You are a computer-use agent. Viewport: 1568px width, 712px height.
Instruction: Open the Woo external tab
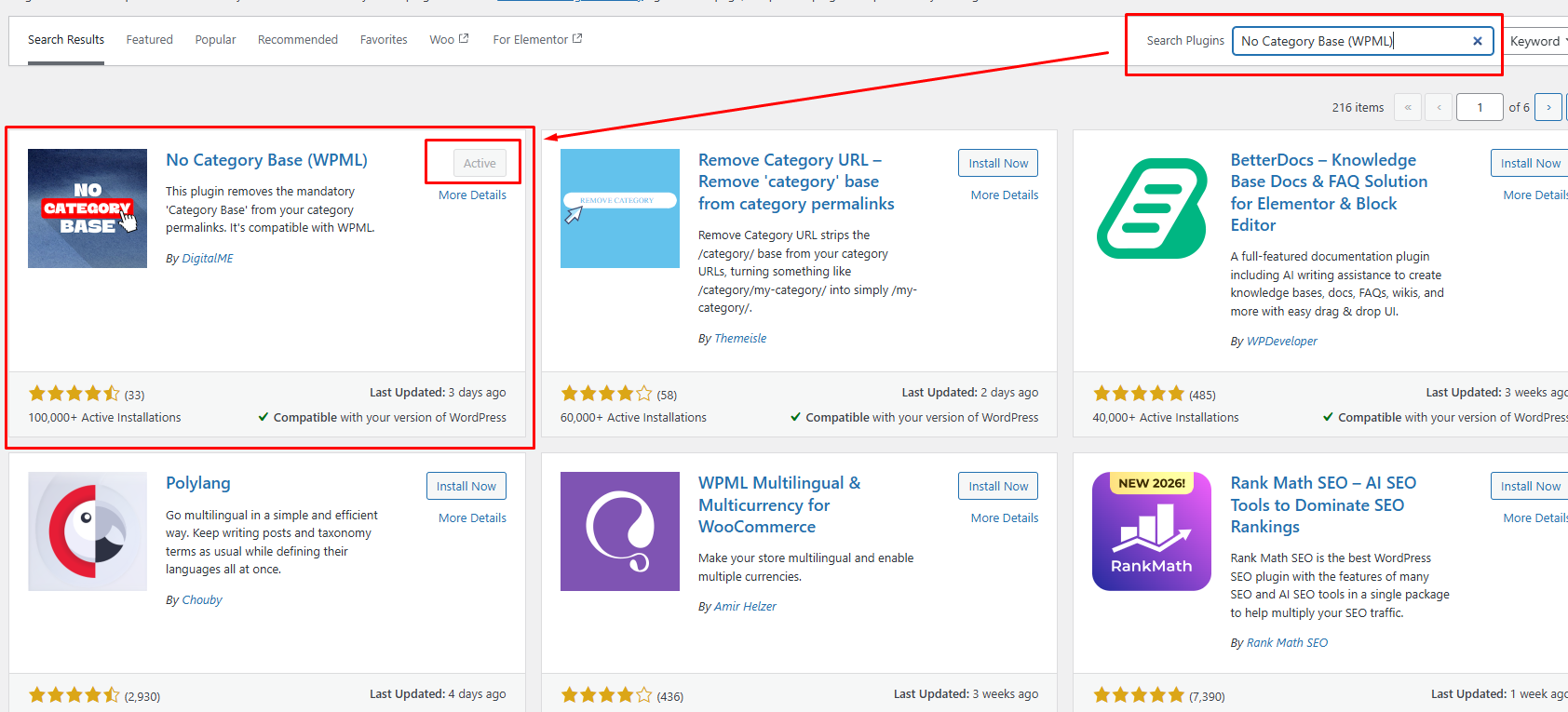(x=449, y=40)
